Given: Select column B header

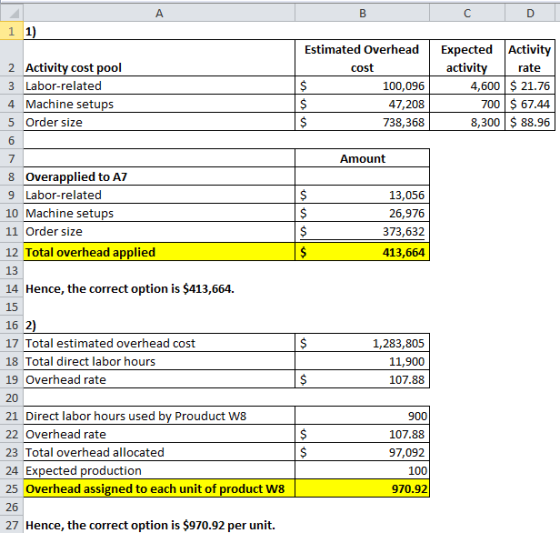Looking at the screenshot, I should (362, 13).
